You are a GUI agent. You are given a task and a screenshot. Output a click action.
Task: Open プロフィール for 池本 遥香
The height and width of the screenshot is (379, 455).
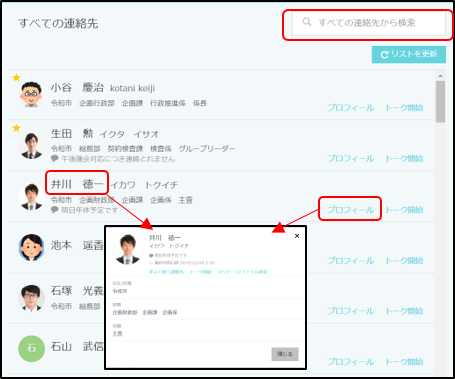(x=351, y=260)
